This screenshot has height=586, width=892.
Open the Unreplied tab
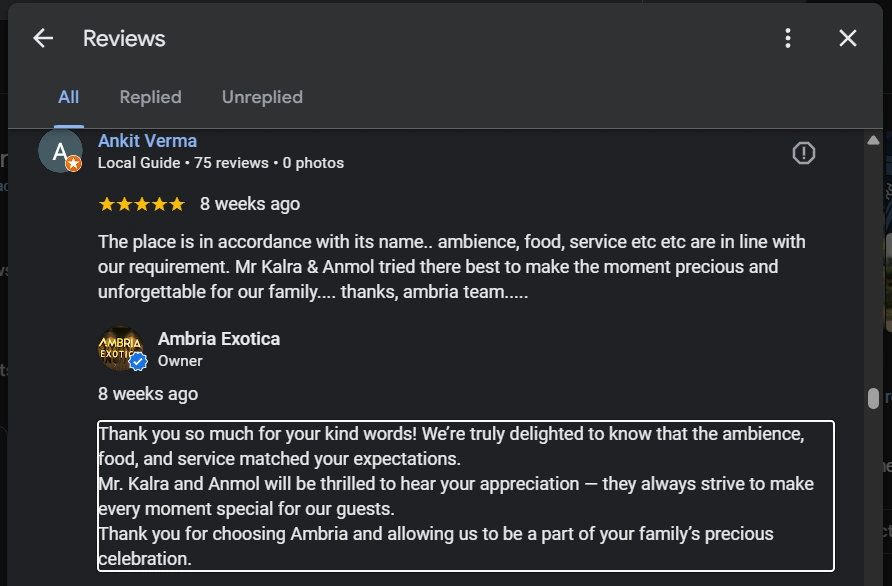pos(262,97)
